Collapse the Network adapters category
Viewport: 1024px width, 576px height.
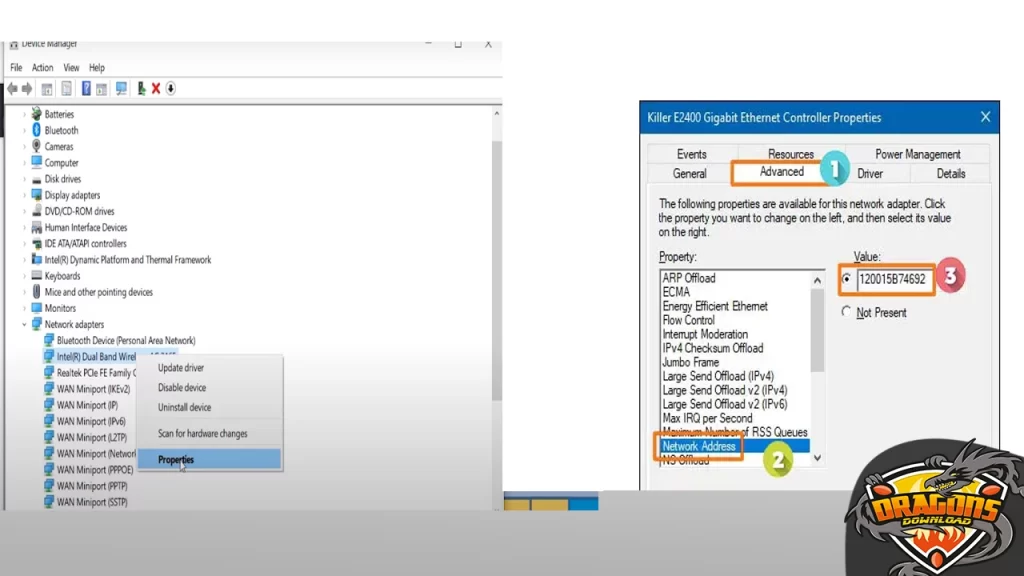25,324
